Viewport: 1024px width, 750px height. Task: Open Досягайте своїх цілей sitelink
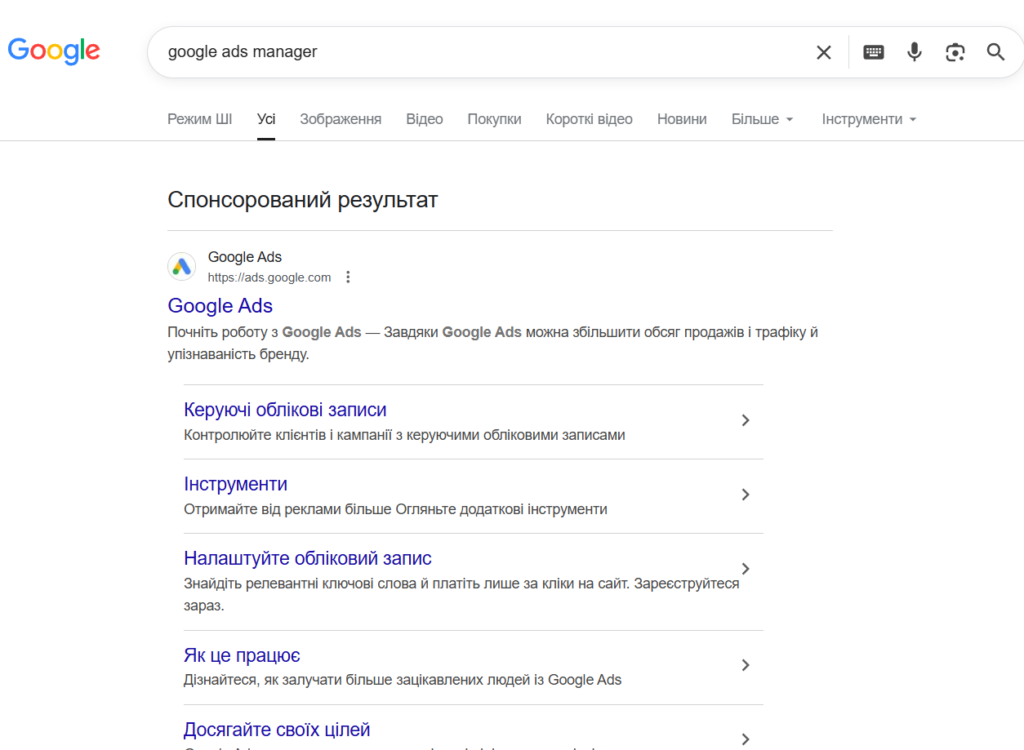tap(277, 730)
